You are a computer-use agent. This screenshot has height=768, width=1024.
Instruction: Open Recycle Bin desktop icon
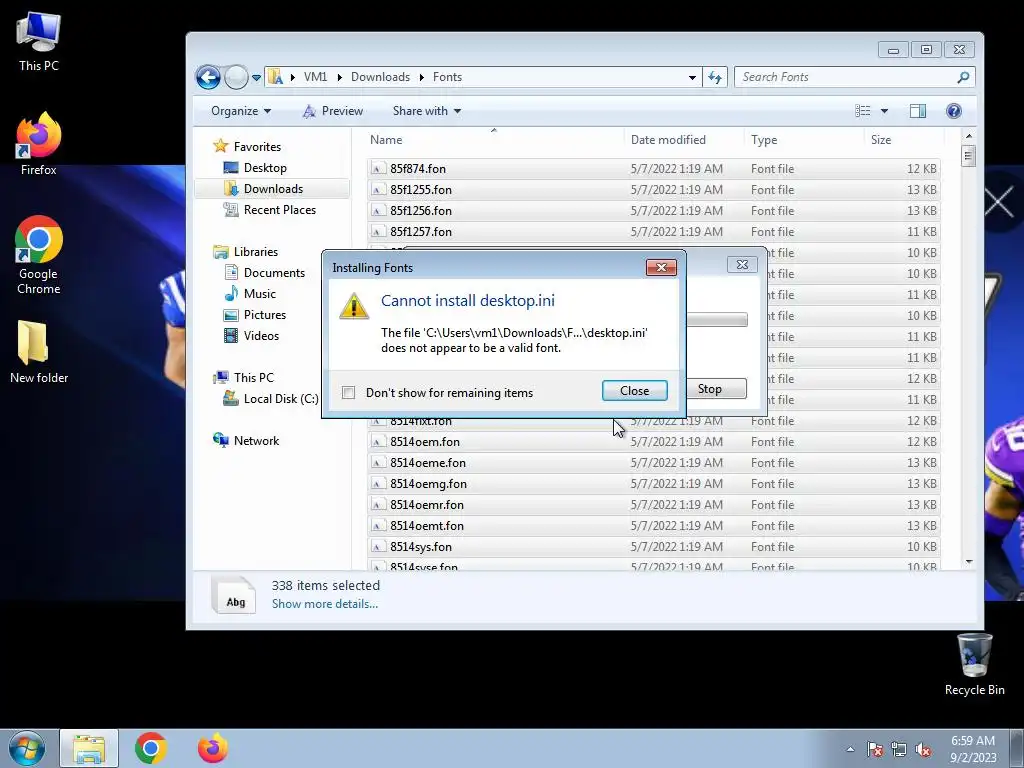pyautogui.click(x=974, y=664)
